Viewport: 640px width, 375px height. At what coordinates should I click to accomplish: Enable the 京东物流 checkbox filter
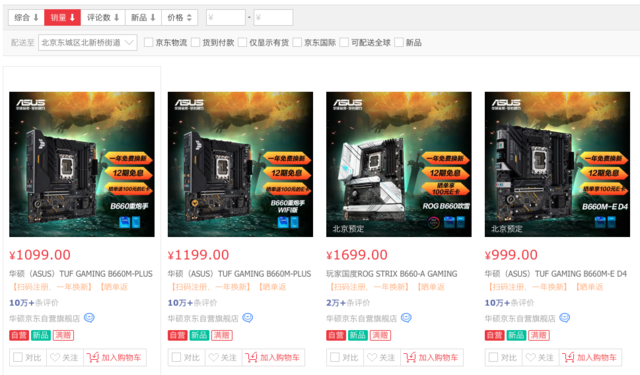point(149,42)
